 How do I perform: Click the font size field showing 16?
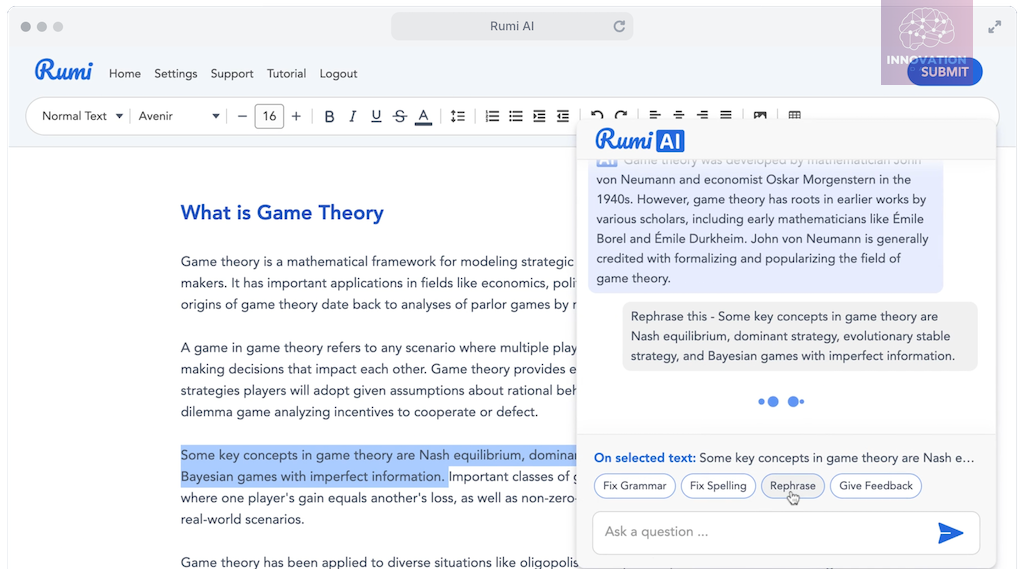pos(269,116)
